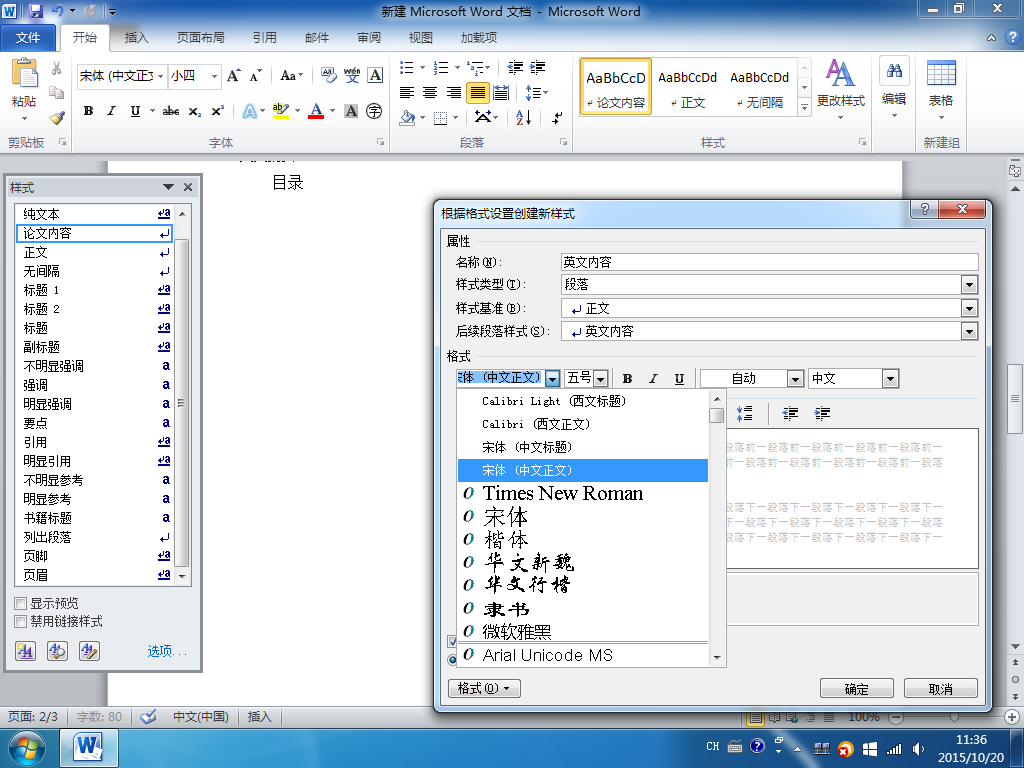
Task: Open the Style Inspector icon in Styles pane
Action: (57, 650)
